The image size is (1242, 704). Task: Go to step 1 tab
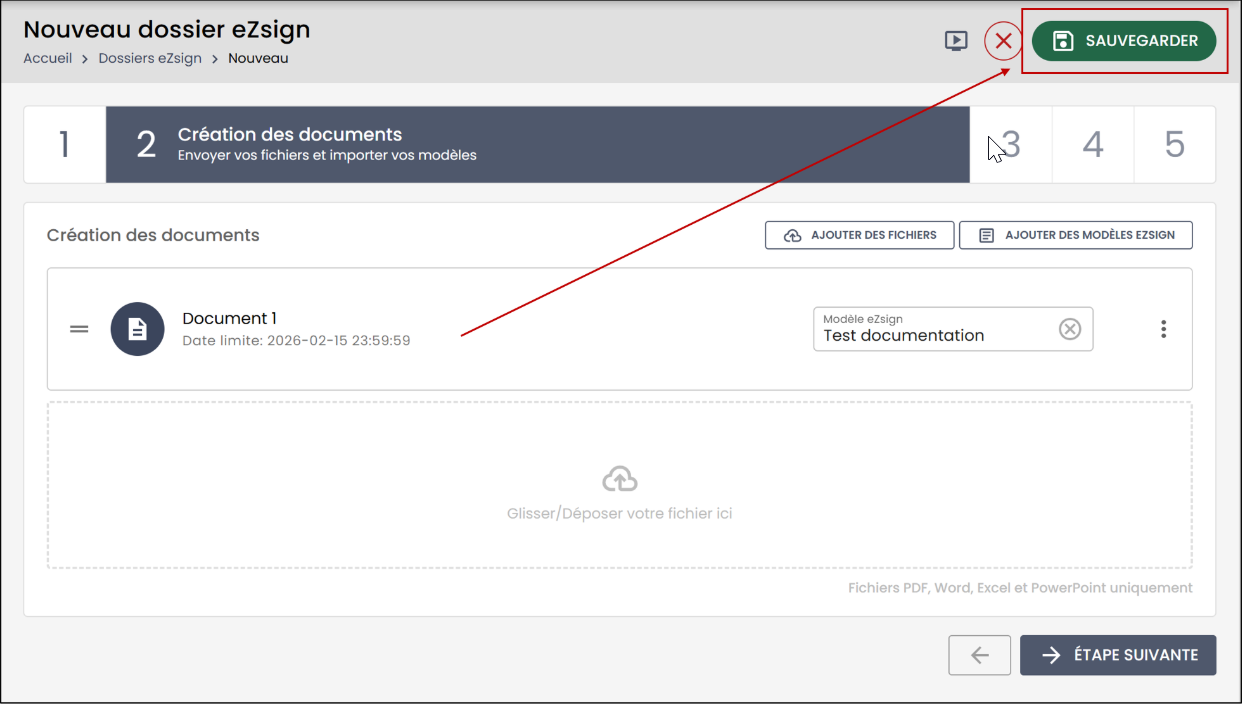(64, 145)
